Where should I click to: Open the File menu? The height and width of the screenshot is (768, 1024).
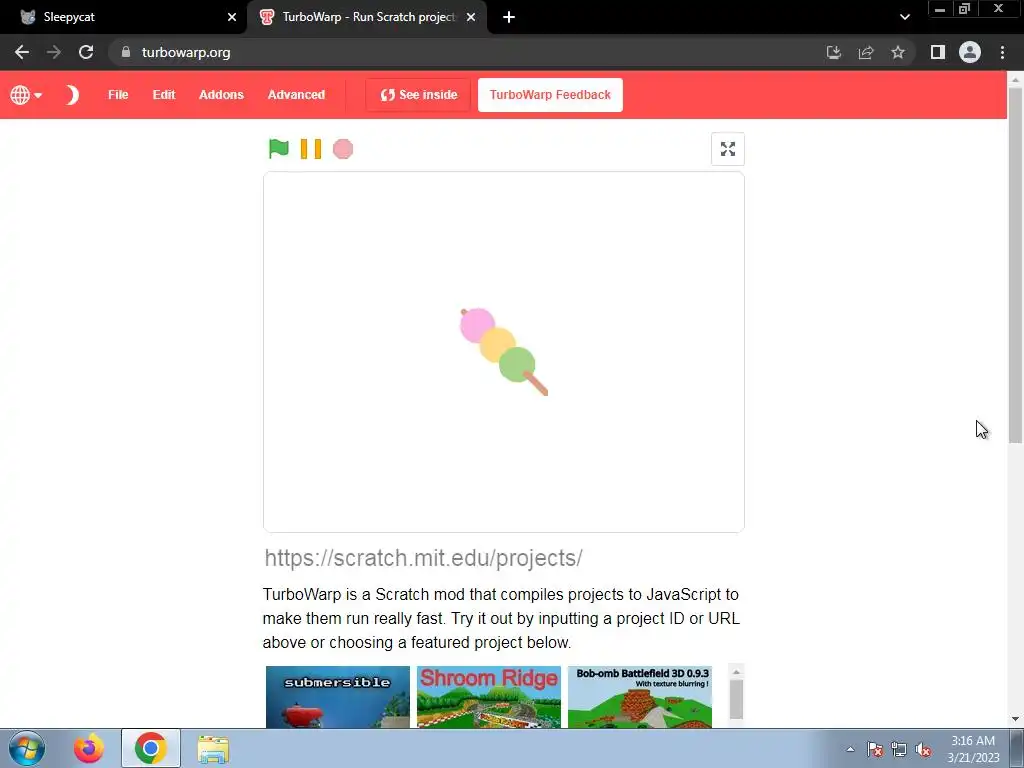pos(118,95)
